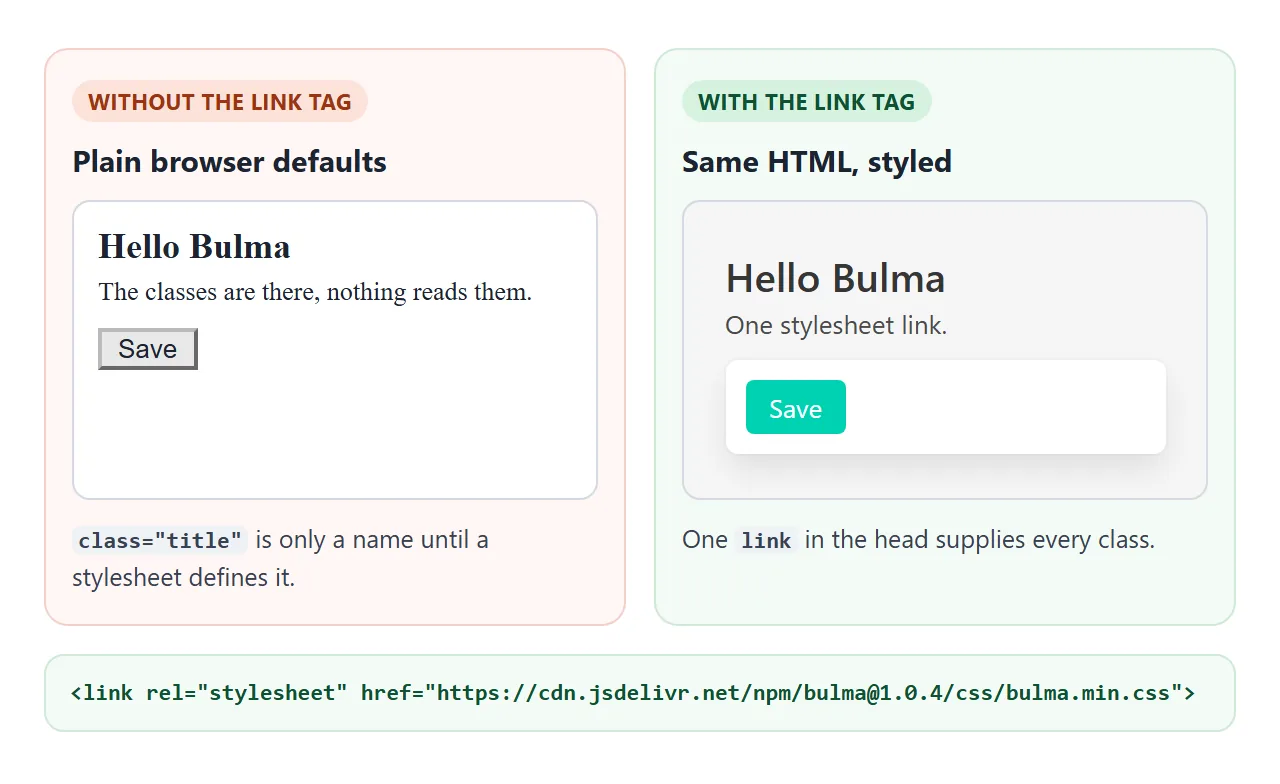The image size is (1280, 784).
Task: Click the "Hello Bulma" title in the styled preview
Action: tap(836, 278)
